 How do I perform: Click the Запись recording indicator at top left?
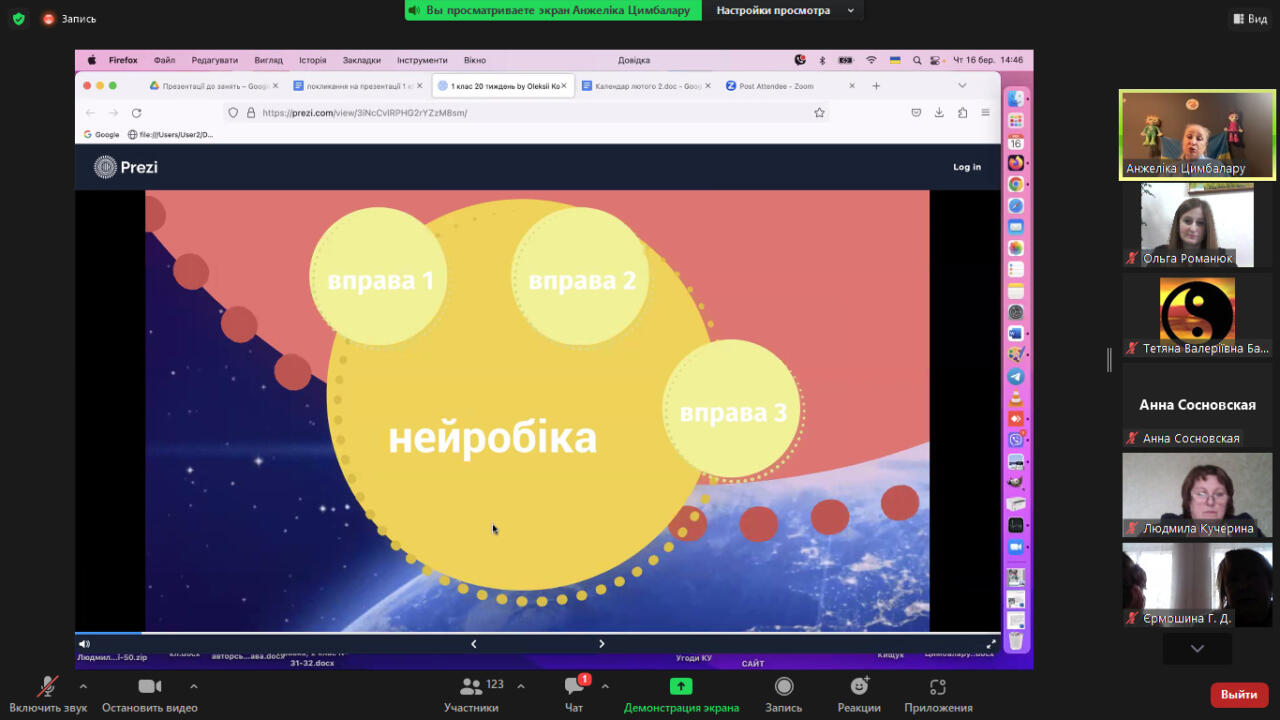coord(69,19)
